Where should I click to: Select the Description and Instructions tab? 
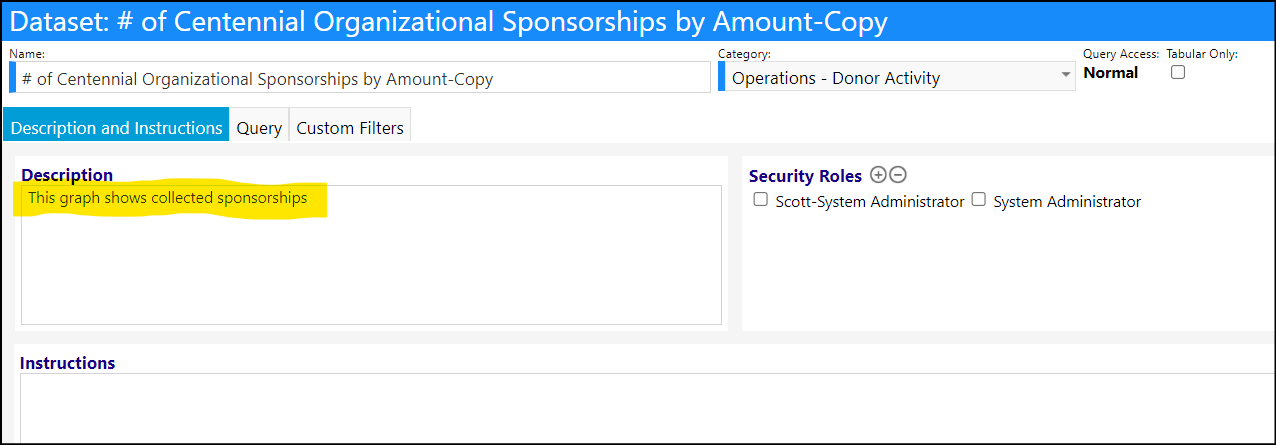(x=116, y=128)
